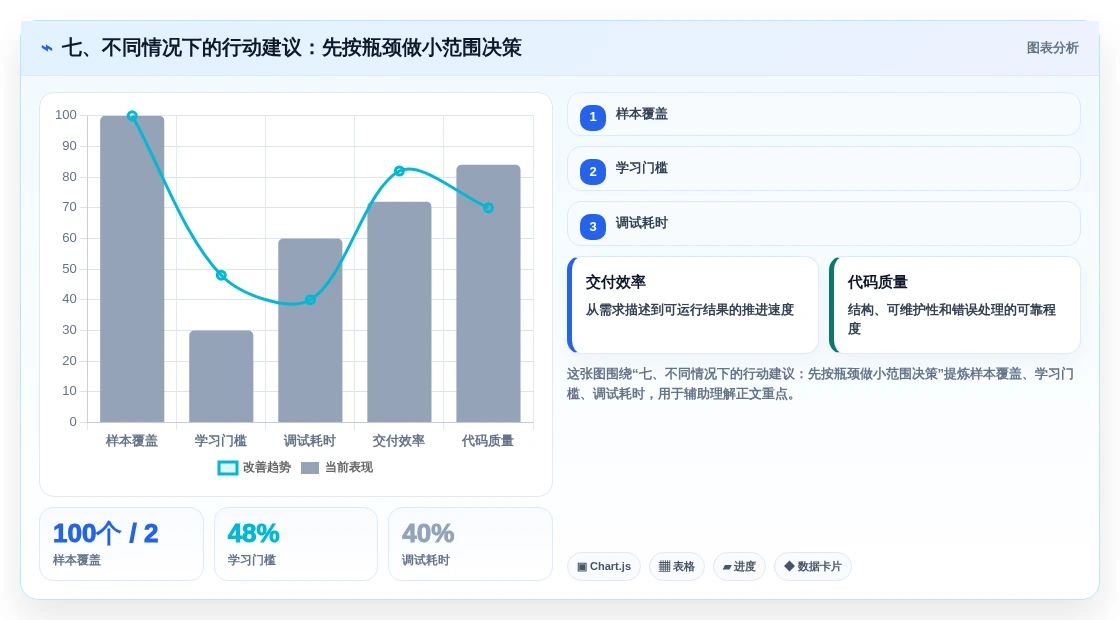Viewport: 1120px width, 620px height.
Task: Click the x-axis label 样本覆盖
Action: tap(132, 441)
